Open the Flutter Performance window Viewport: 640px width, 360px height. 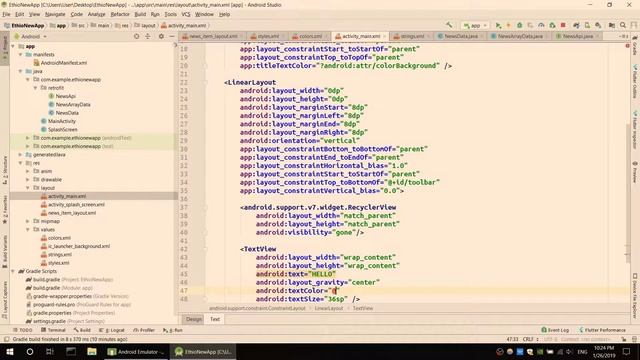[602, 330]
